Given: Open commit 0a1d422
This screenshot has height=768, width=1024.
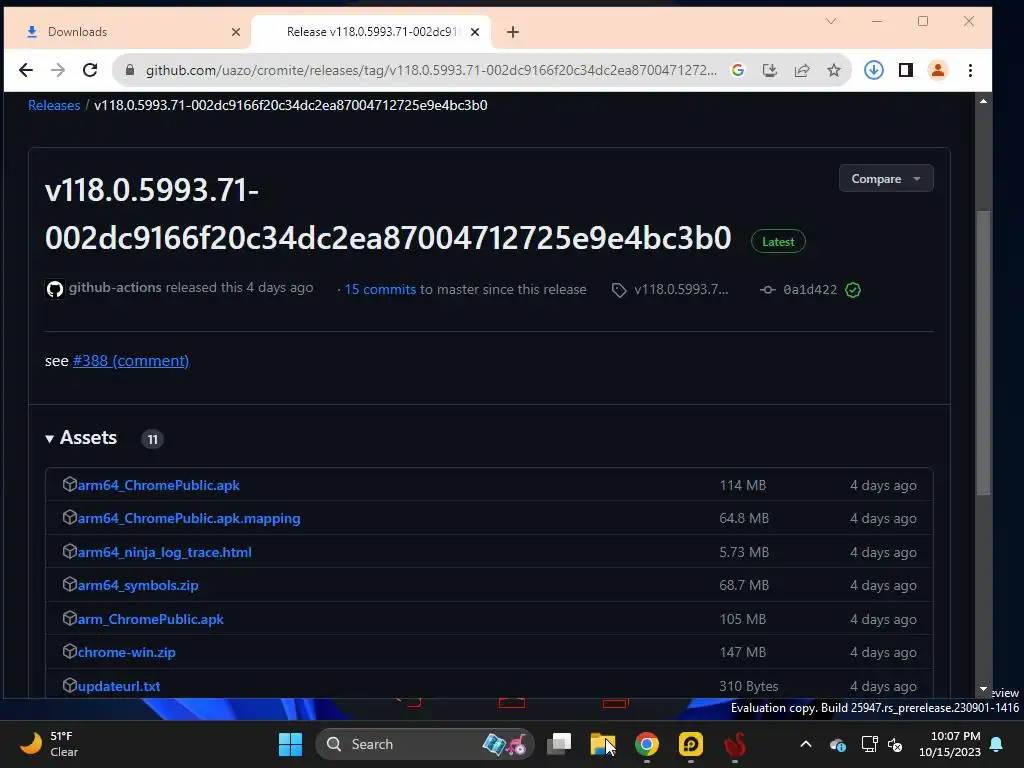Looking at the screenshot, I should click(810, 289).
